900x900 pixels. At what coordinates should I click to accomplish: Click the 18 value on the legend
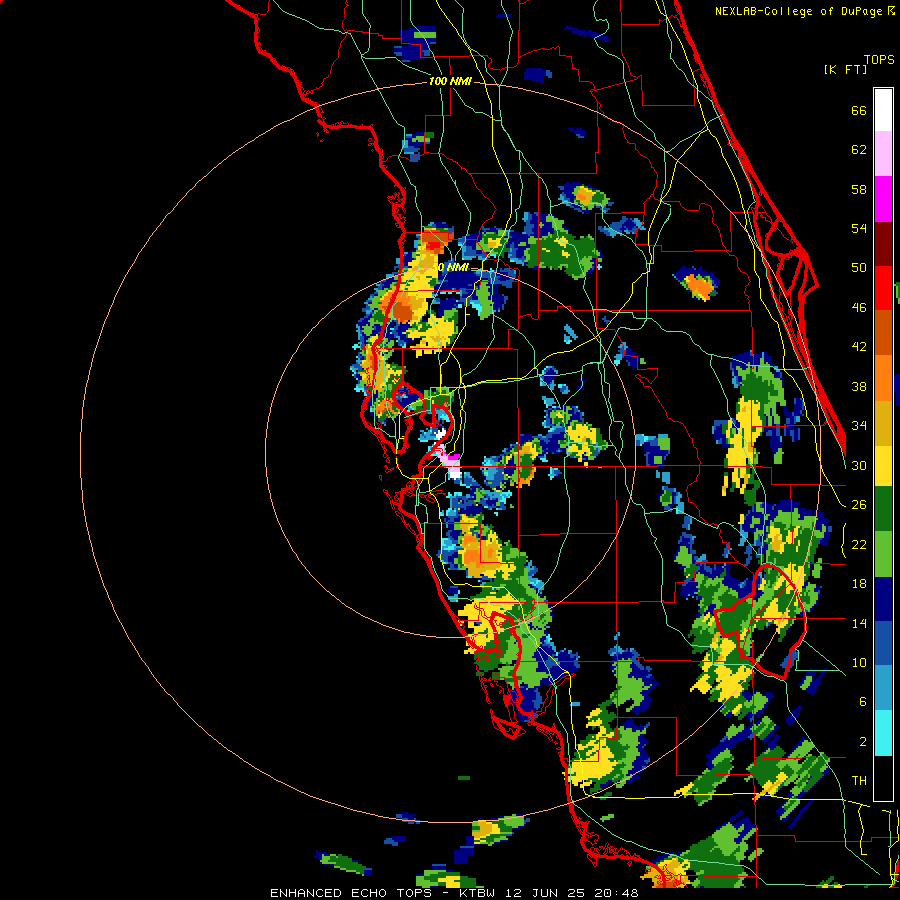859,584
